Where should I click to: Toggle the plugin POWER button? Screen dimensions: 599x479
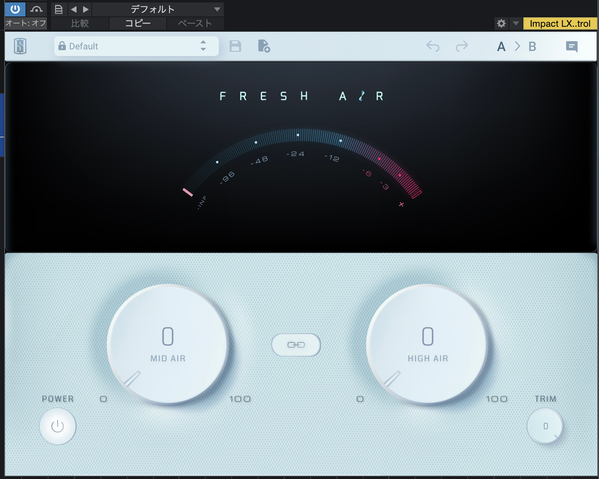[x=58, y=426]
